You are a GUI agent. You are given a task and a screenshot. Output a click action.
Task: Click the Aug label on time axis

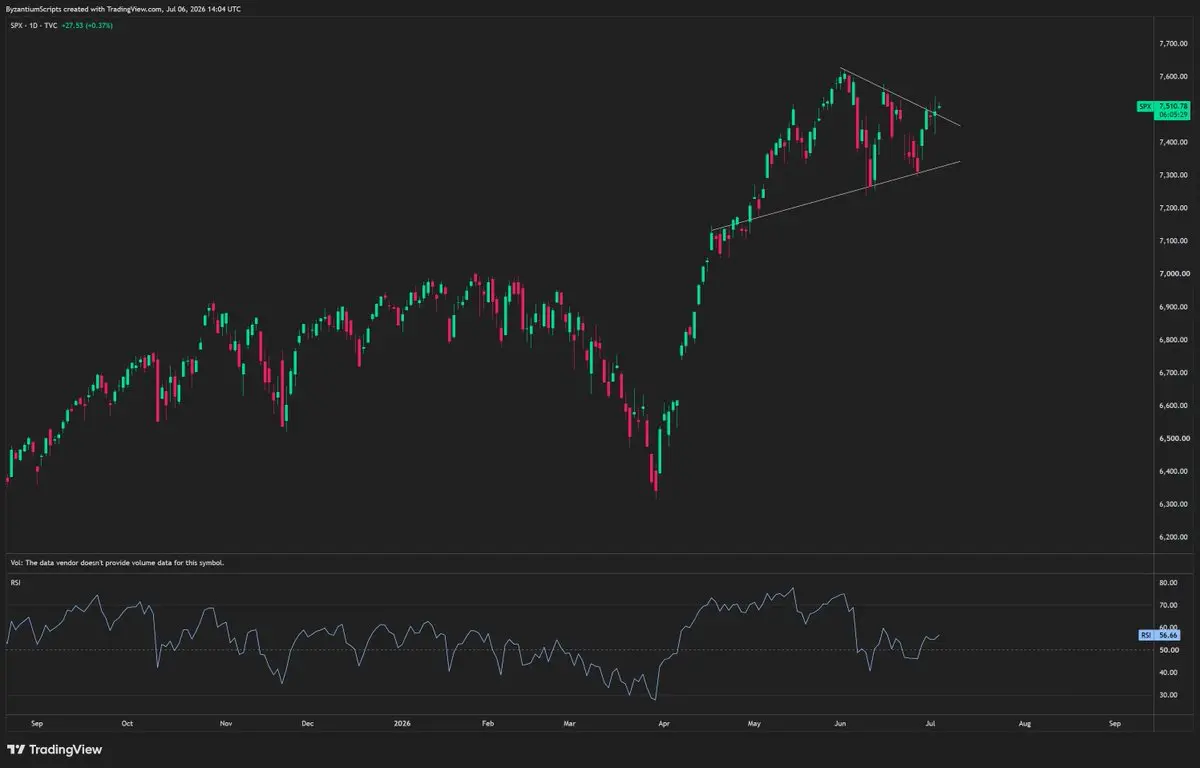pyautogui.click(x=1023, y=722)
